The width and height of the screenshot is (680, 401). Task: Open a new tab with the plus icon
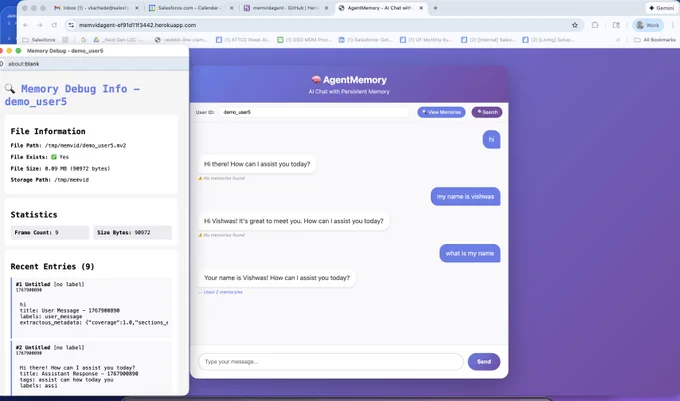tap(435, 8)
